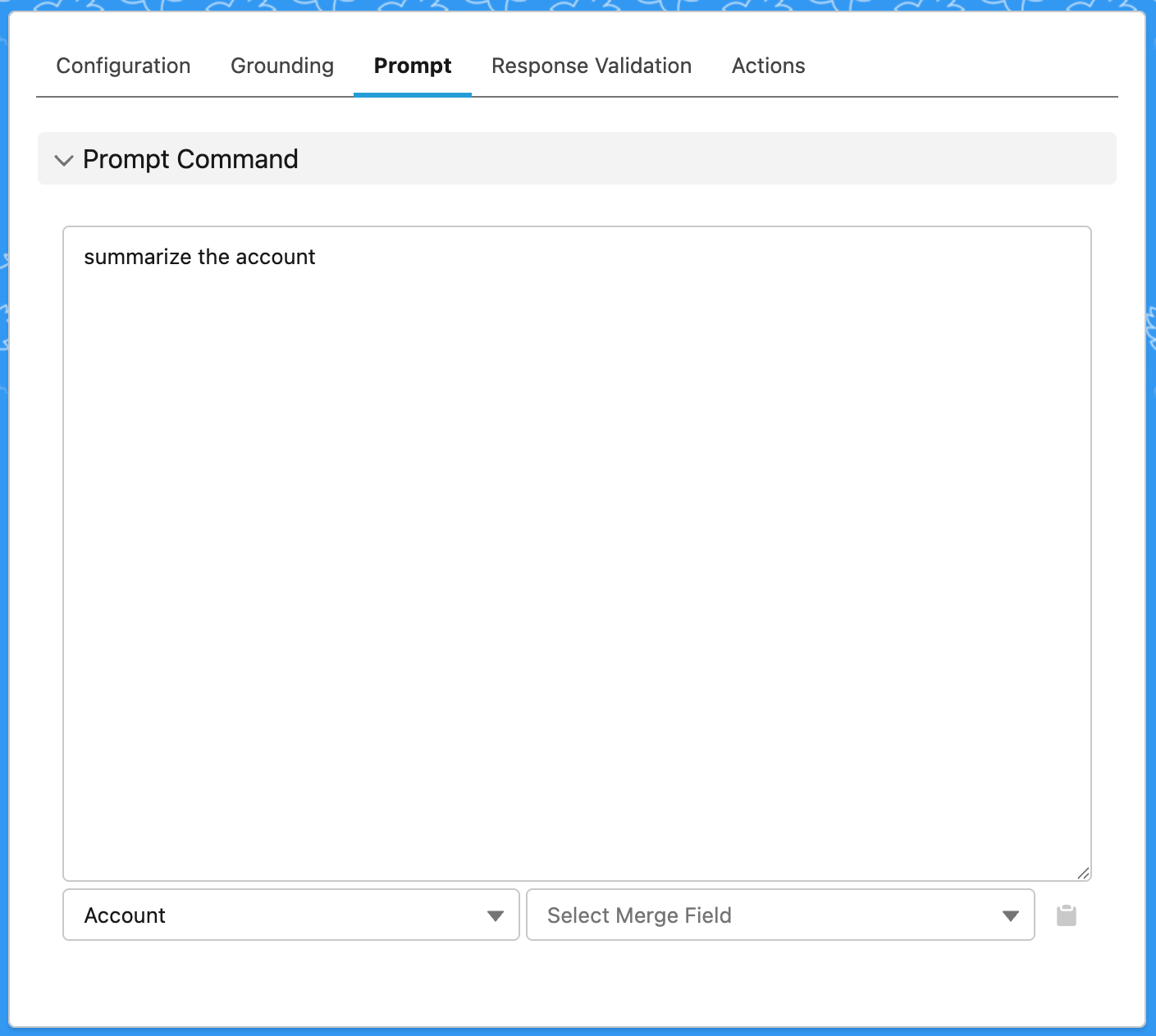Collapse the Prompt Command section chevron

pyautogui.click(x=63, y=160)
